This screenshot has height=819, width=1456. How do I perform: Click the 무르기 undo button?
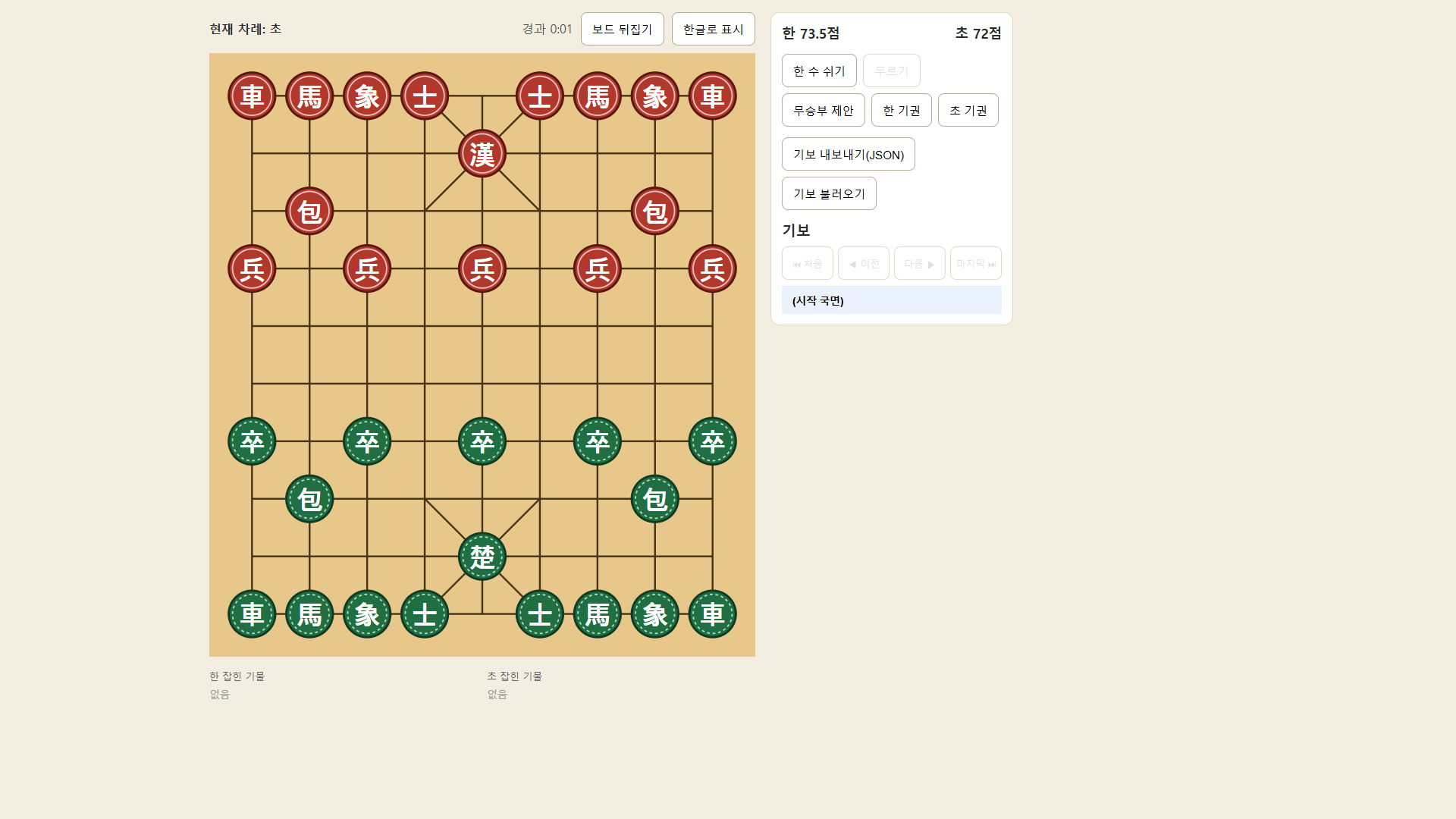892,71
